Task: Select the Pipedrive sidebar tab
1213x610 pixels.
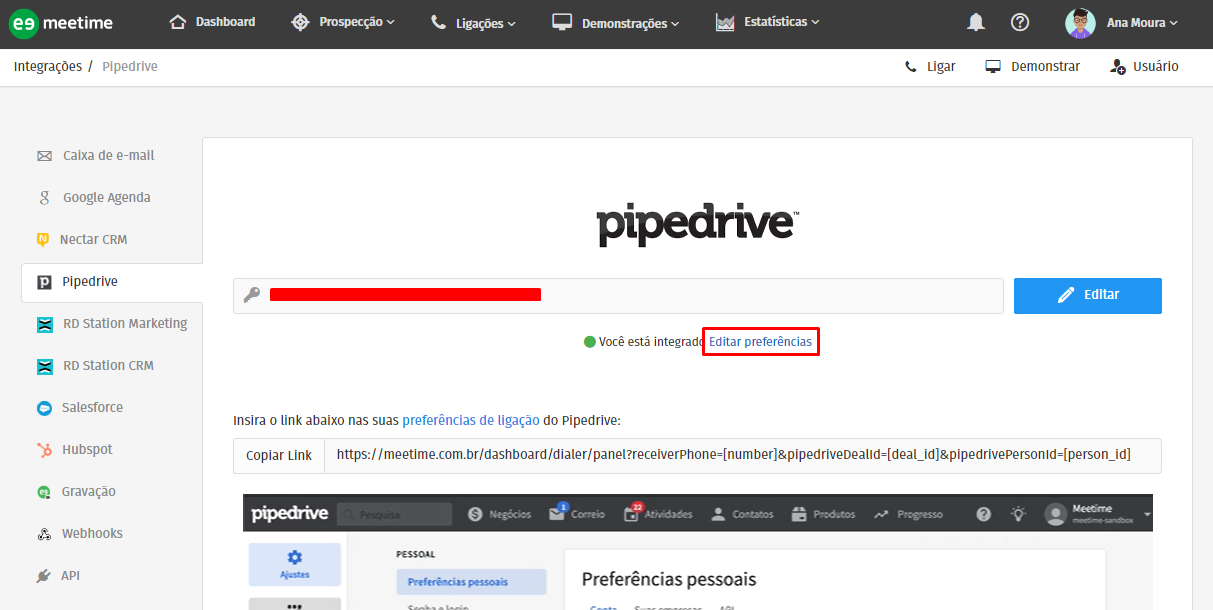Action: pos(112,282)
